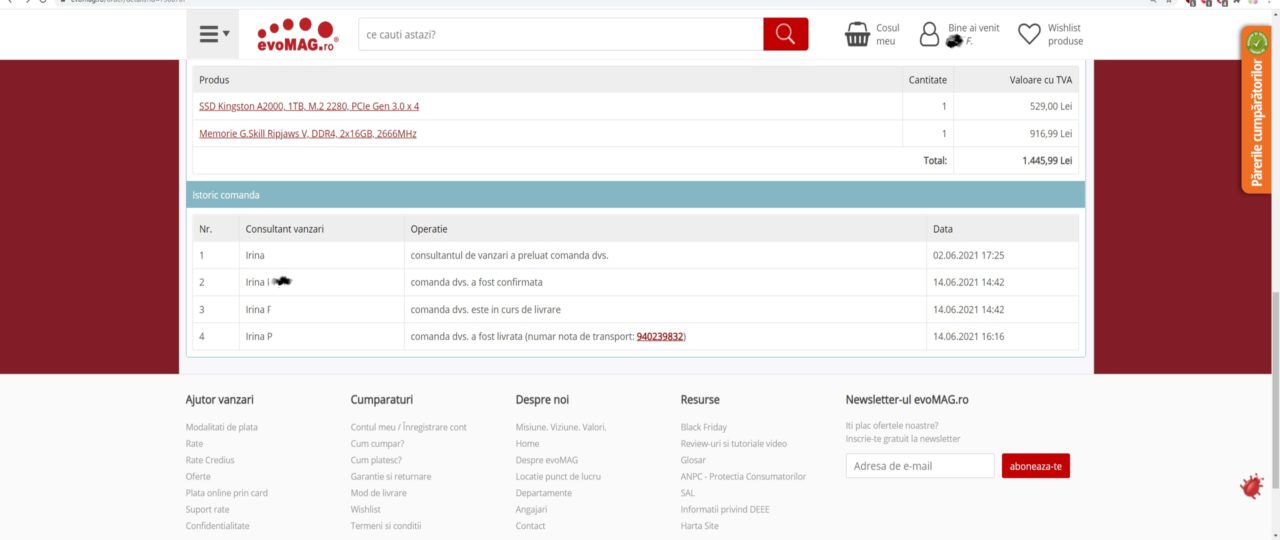The image size is (1280, 540).
Task: Open 'Informatii privind DEEE' link
Action: tap(725, 509)
